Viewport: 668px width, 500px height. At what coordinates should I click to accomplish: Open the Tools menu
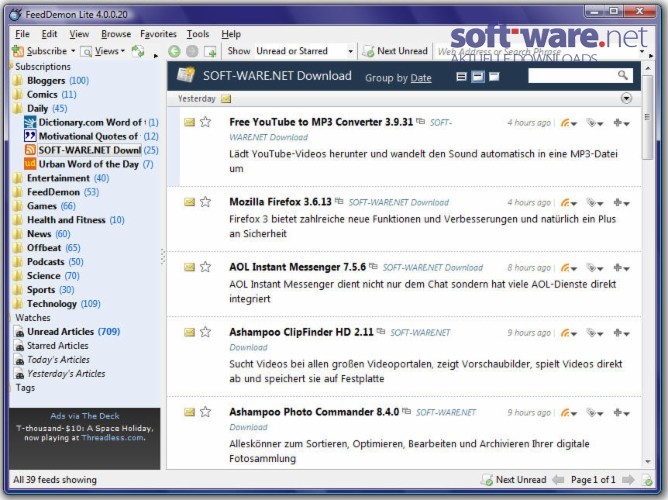click(x=198, y=34)
